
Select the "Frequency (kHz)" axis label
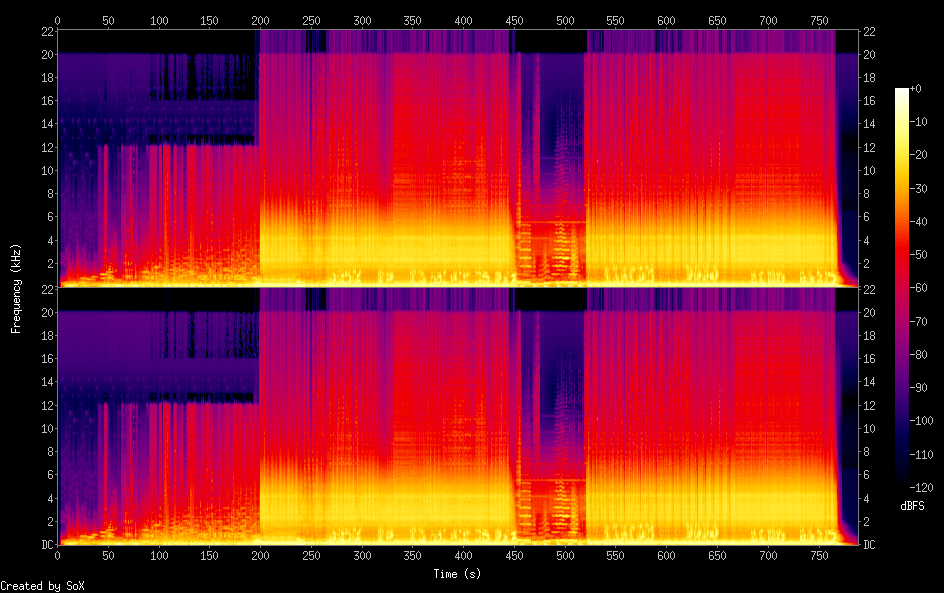[x=16, y=288]
